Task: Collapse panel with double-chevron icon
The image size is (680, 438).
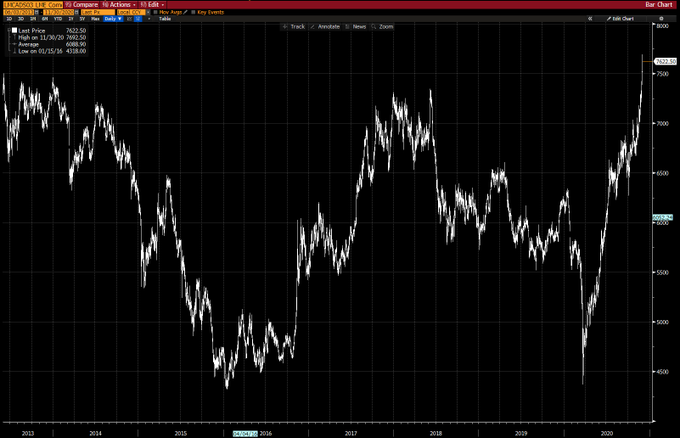Action: pyautogui.click(x=590, y=19)
